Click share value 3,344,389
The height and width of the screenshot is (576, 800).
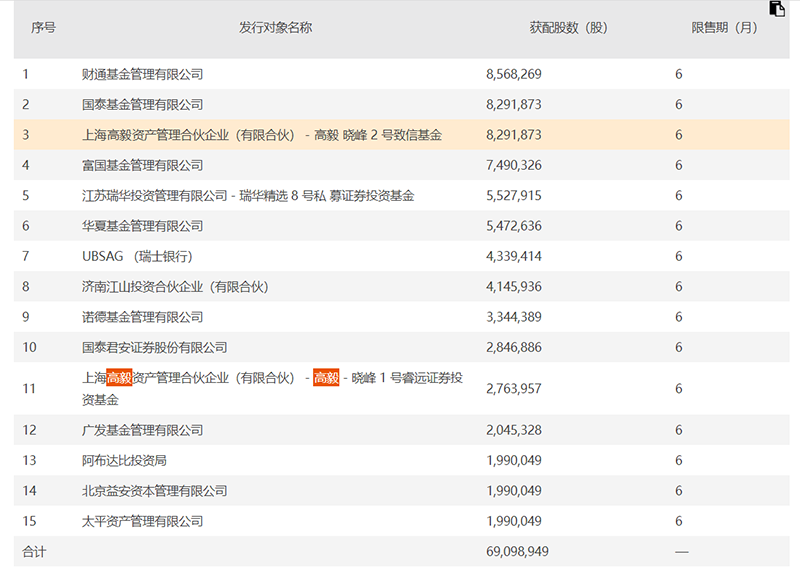point(514,317)
